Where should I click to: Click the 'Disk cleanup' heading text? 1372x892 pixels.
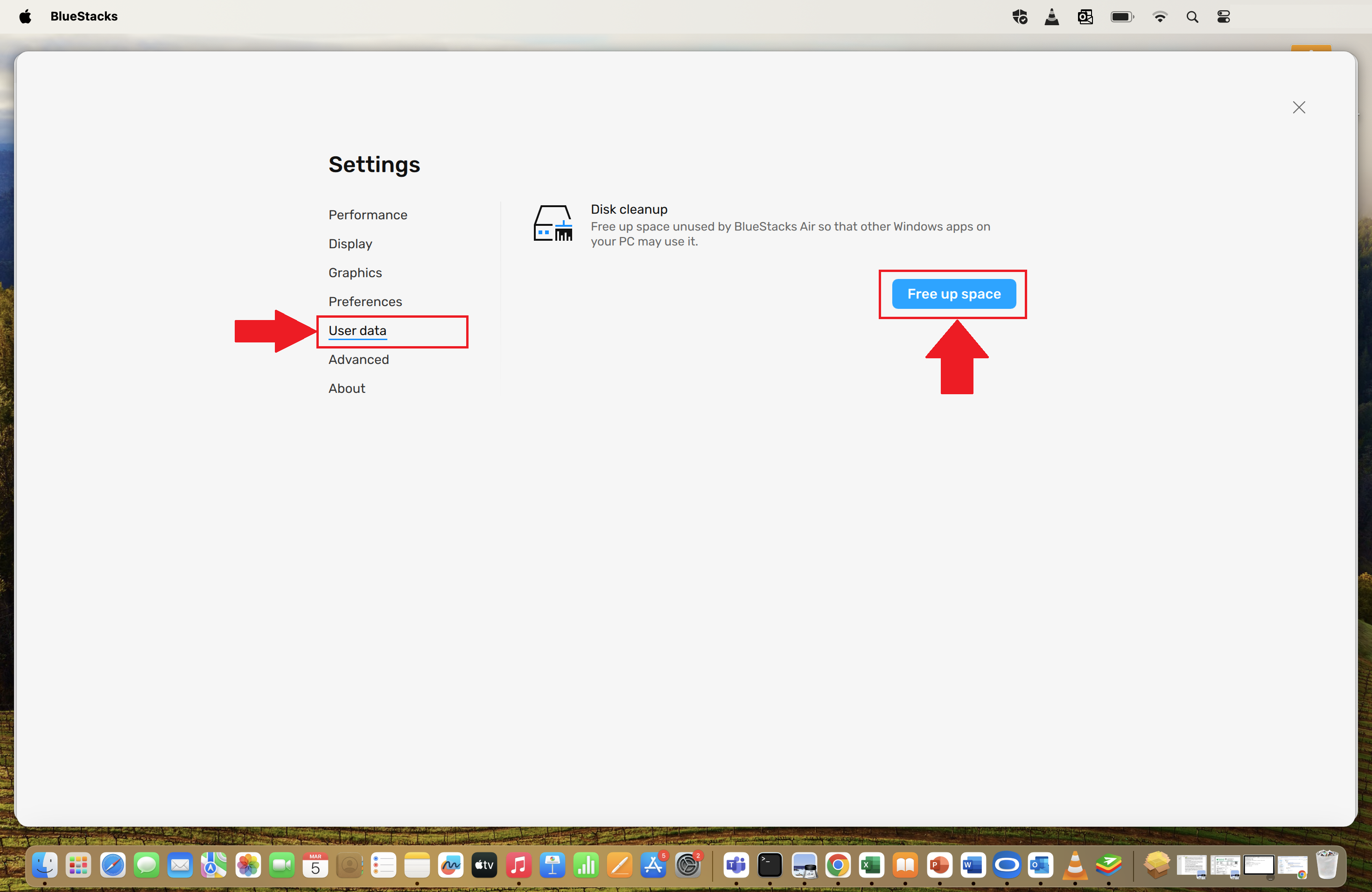pos(629,209)
